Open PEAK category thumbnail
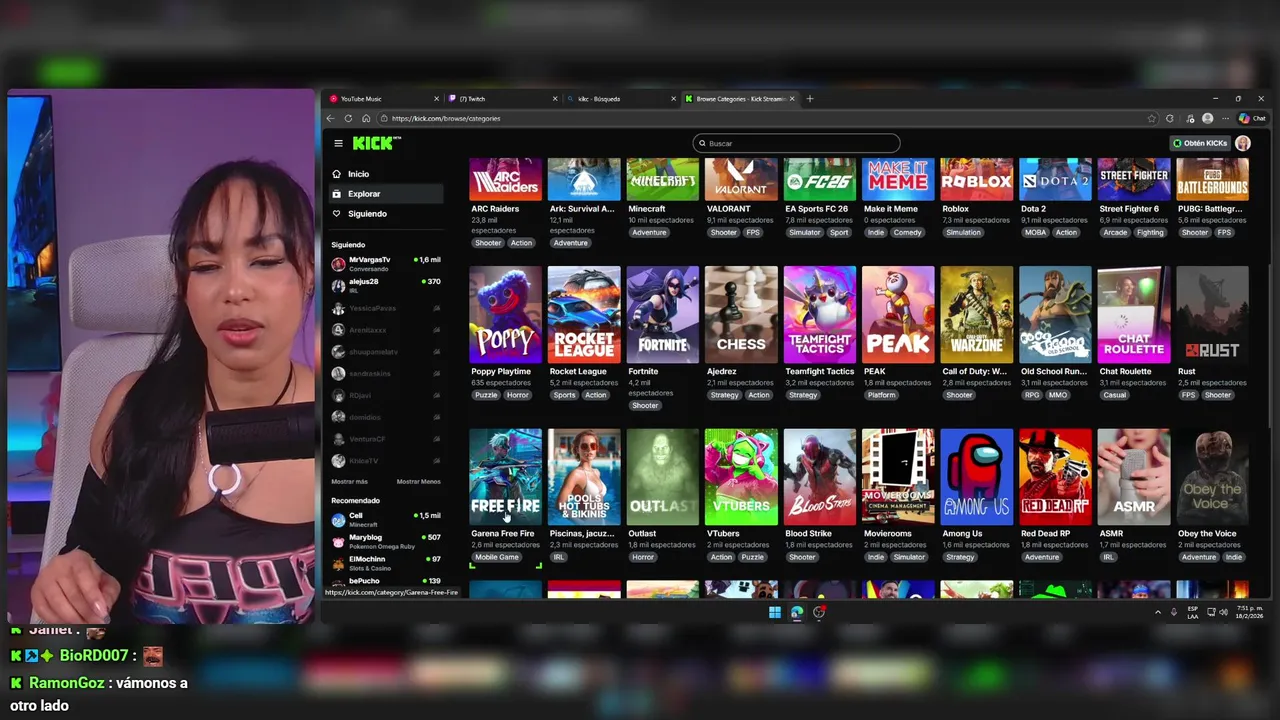1280x720 pixels. point(898,314)
